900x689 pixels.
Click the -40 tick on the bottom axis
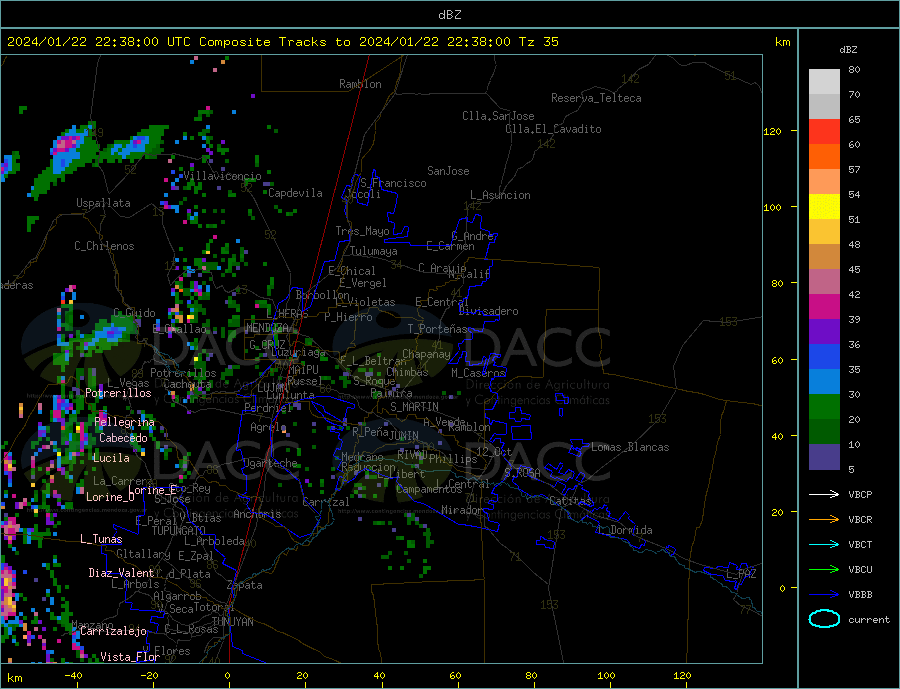tap(73, 676)
